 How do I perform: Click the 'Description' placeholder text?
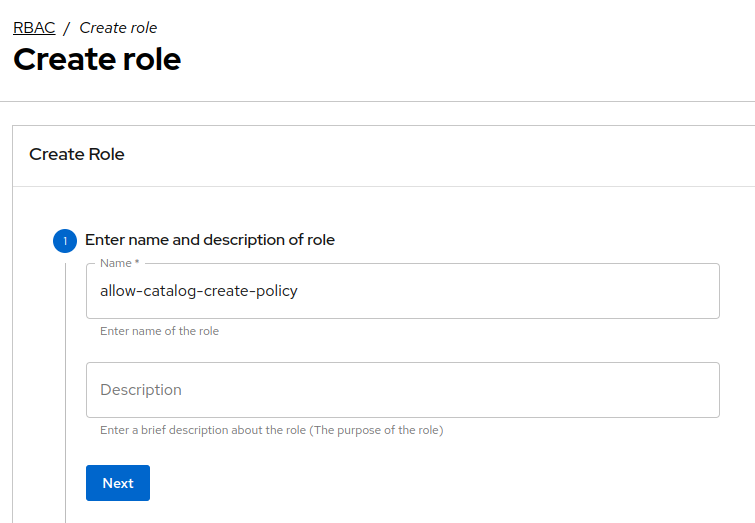(x=141, y=390)
